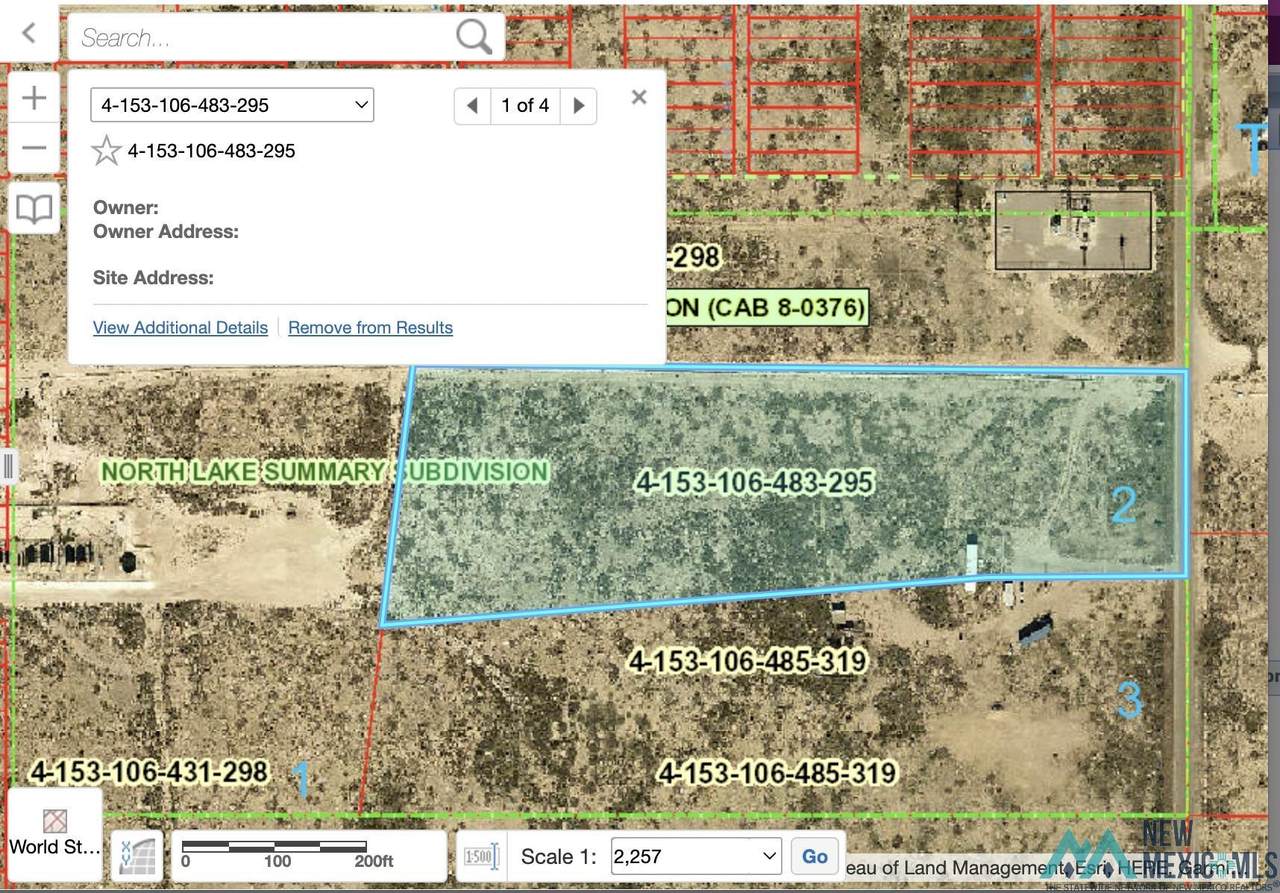Open the bookmarks book icon
1280x893 pixels.
pos(34,209)
